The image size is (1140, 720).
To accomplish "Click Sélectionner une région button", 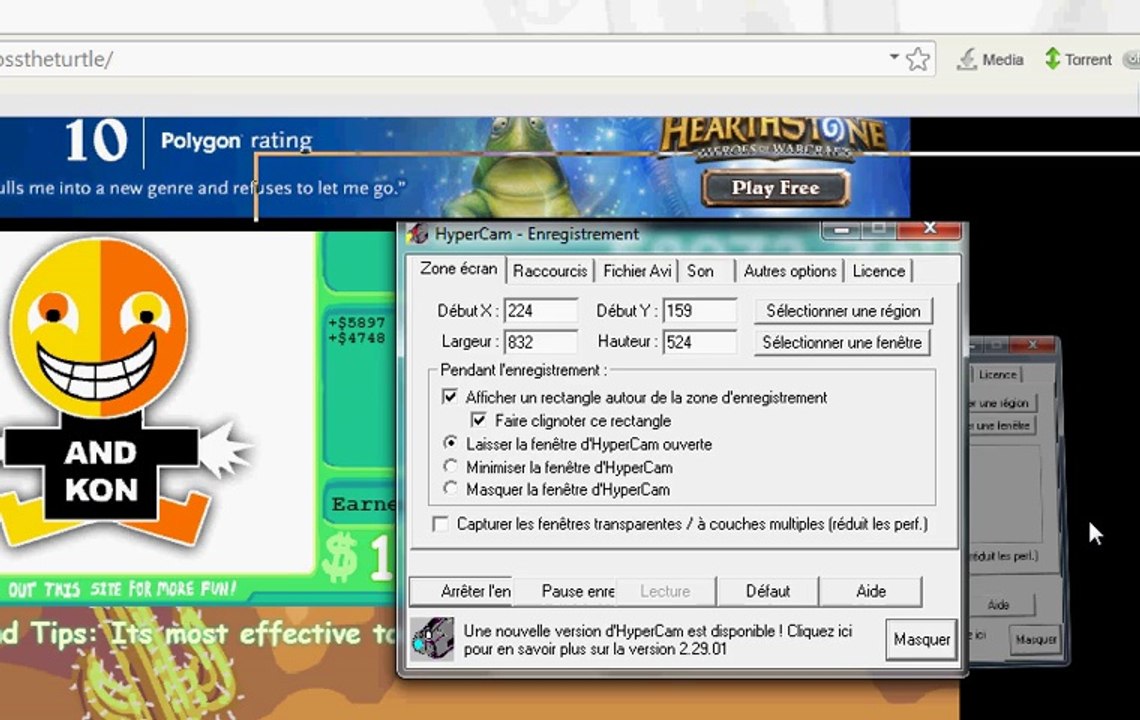I will [x=843, y=311].
